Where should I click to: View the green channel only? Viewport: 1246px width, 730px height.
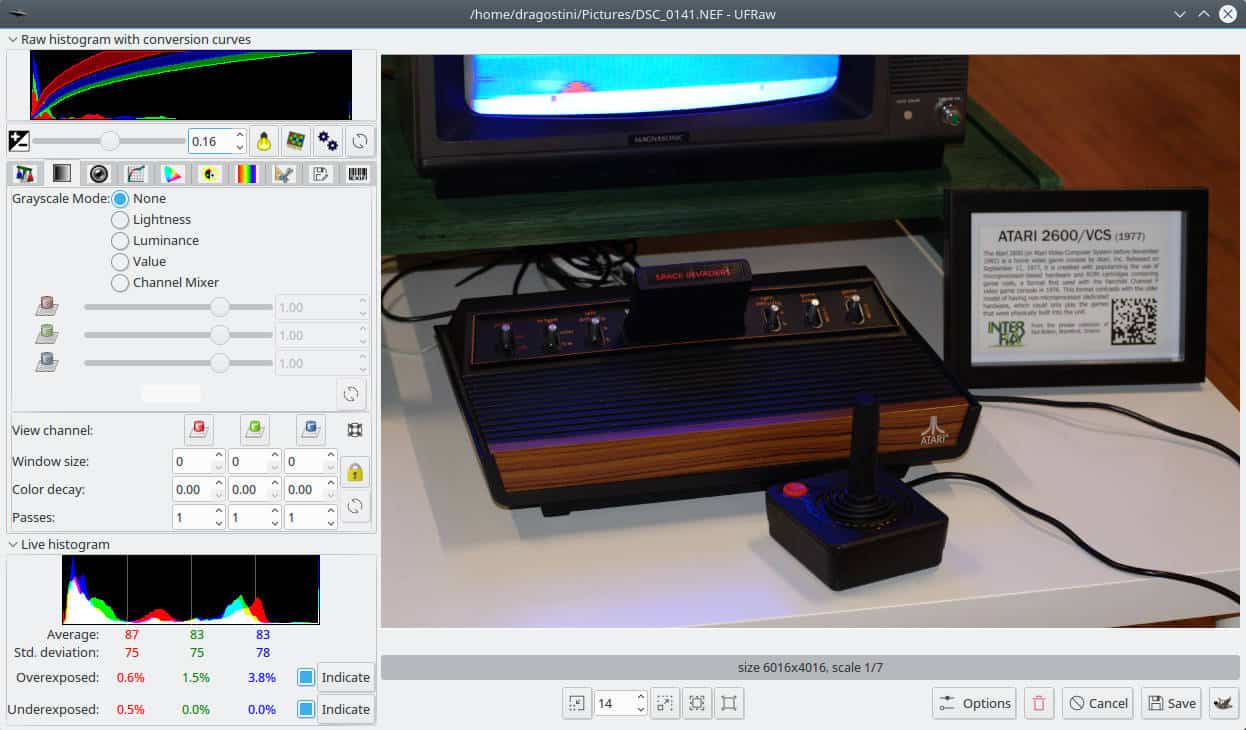tap(255, 430)
